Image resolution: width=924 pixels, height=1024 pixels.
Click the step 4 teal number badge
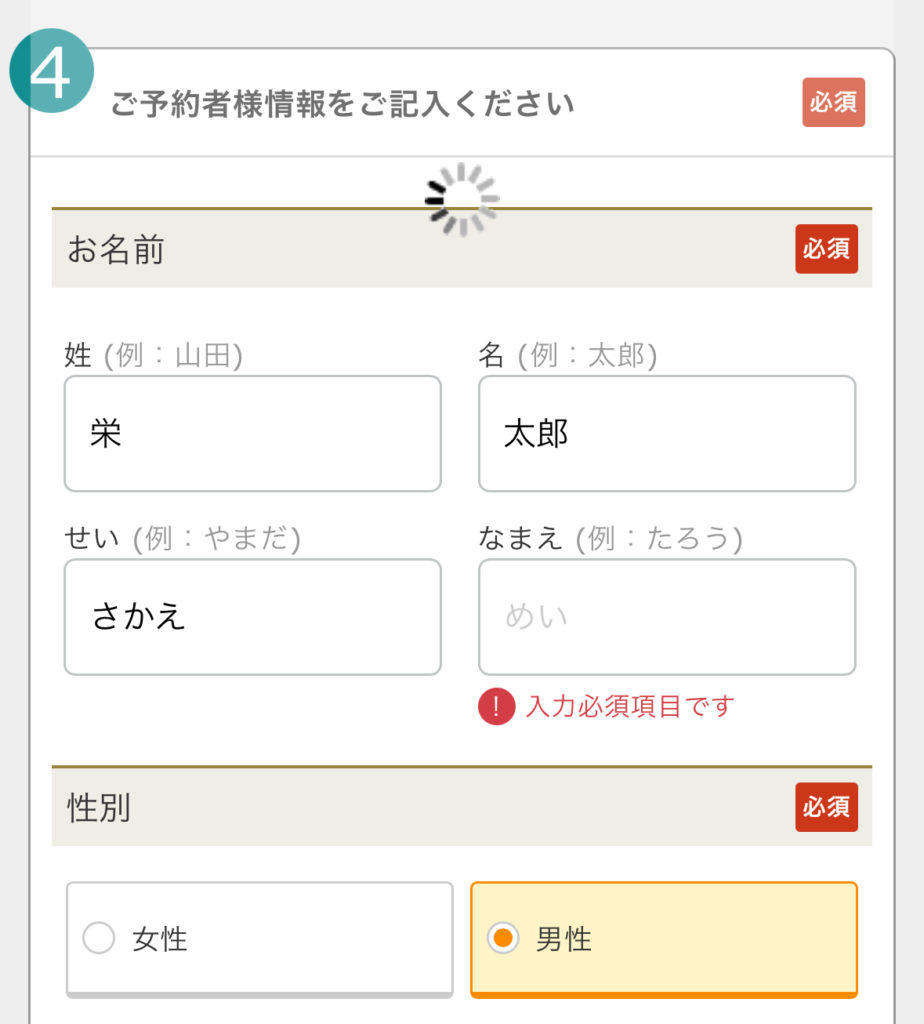(x=51, y=71)
